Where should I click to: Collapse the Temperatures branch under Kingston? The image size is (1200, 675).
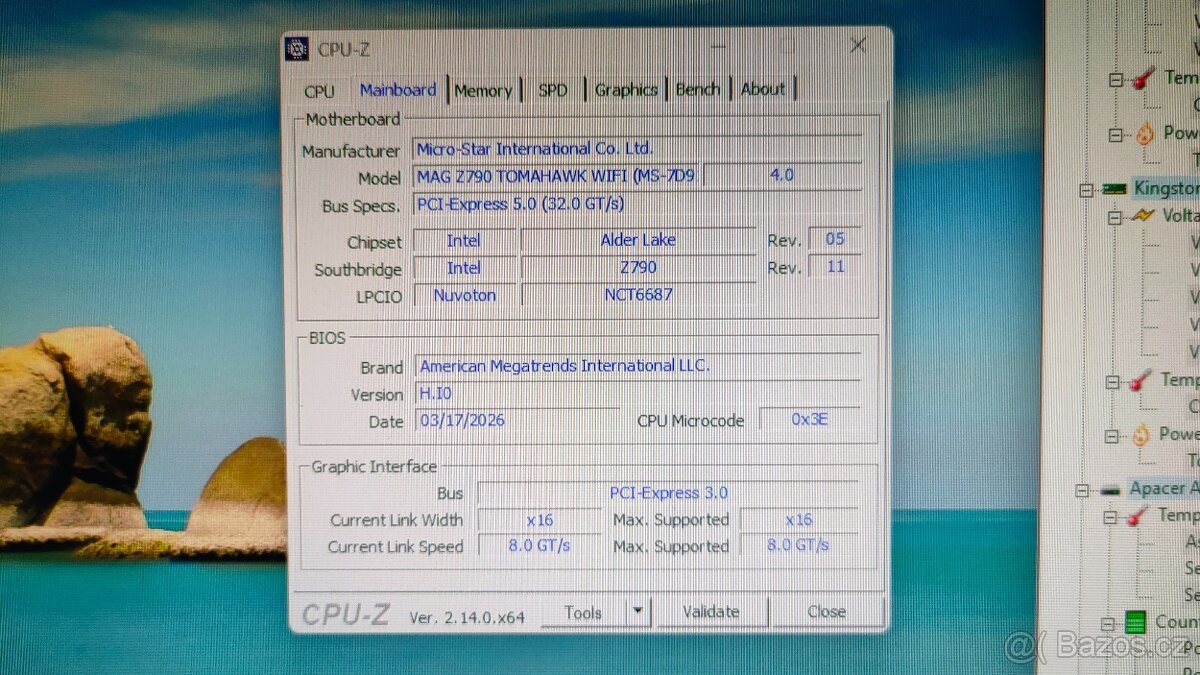click(x=1113, y=381)
